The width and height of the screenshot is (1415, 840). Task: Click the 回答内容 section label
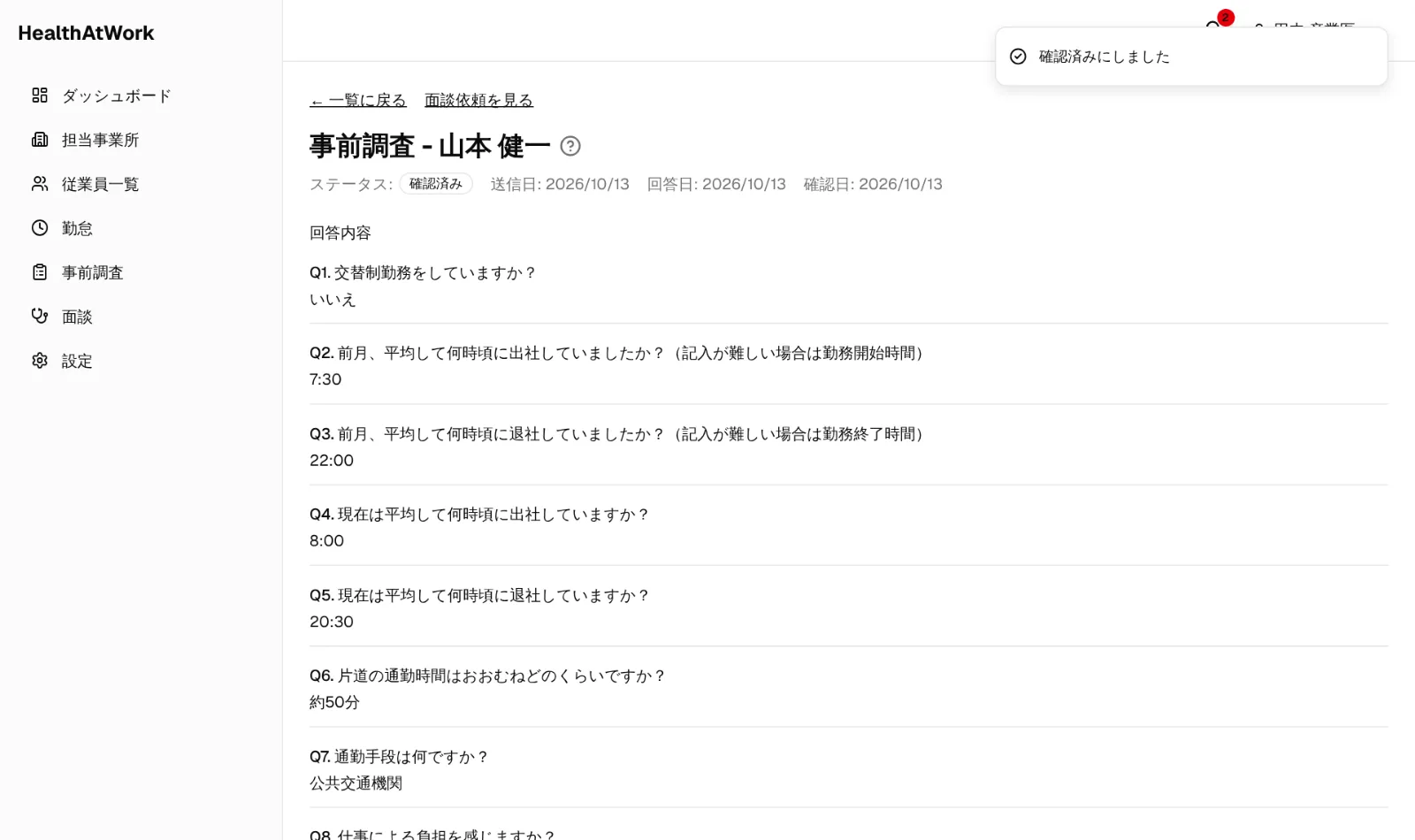pyautogui.click(x=340, y=233)
